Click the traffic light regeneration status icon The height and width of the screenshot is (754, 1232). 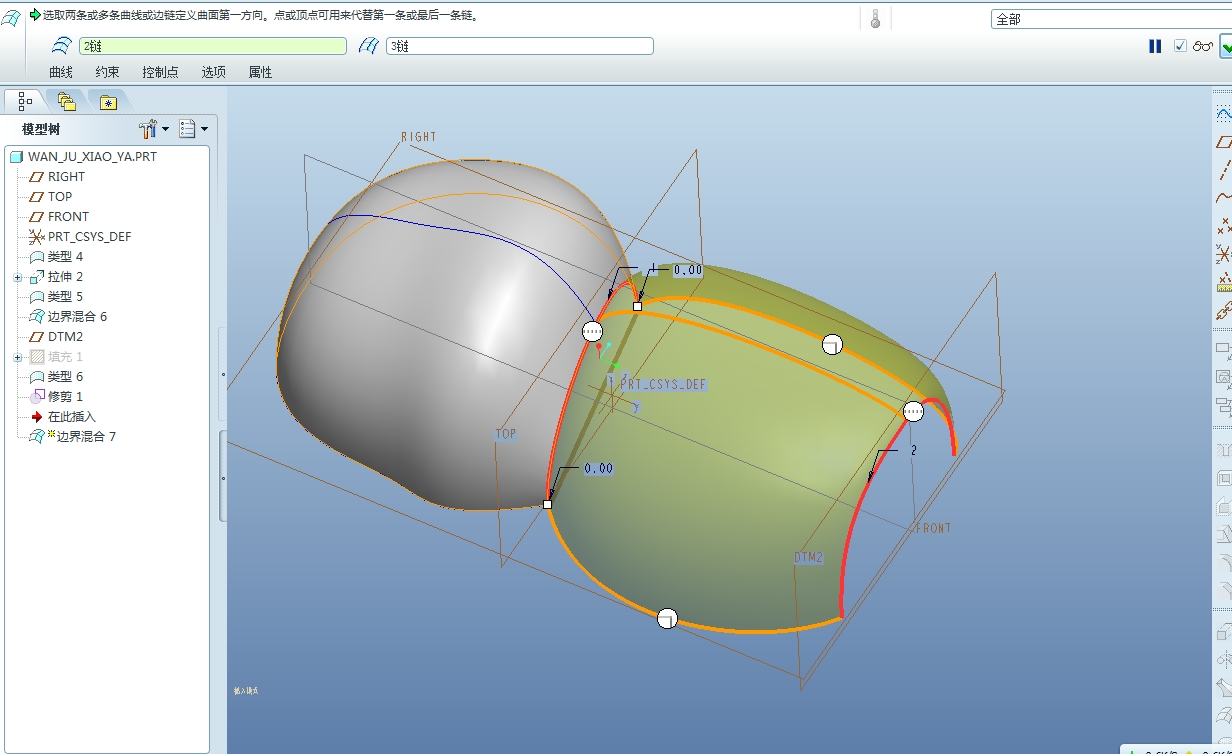(x=875, y=18)
